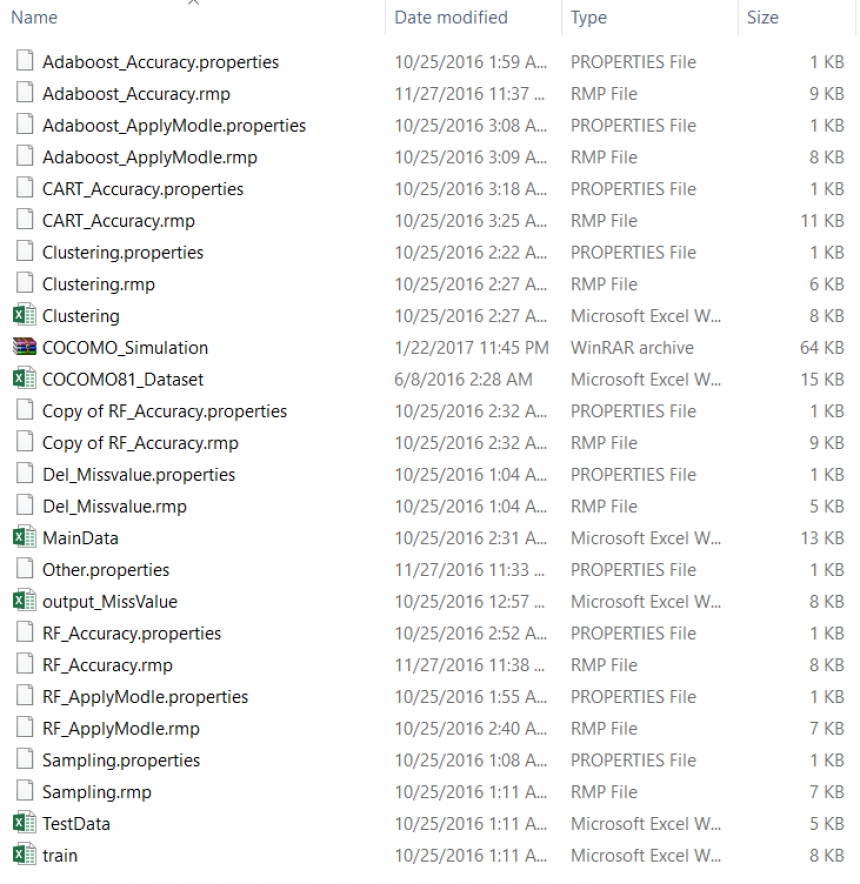Select the file name RF_Accuracy.rmp
Image resolution: width=860 pixels, height=884 pixels.
(x=108, y=665)
